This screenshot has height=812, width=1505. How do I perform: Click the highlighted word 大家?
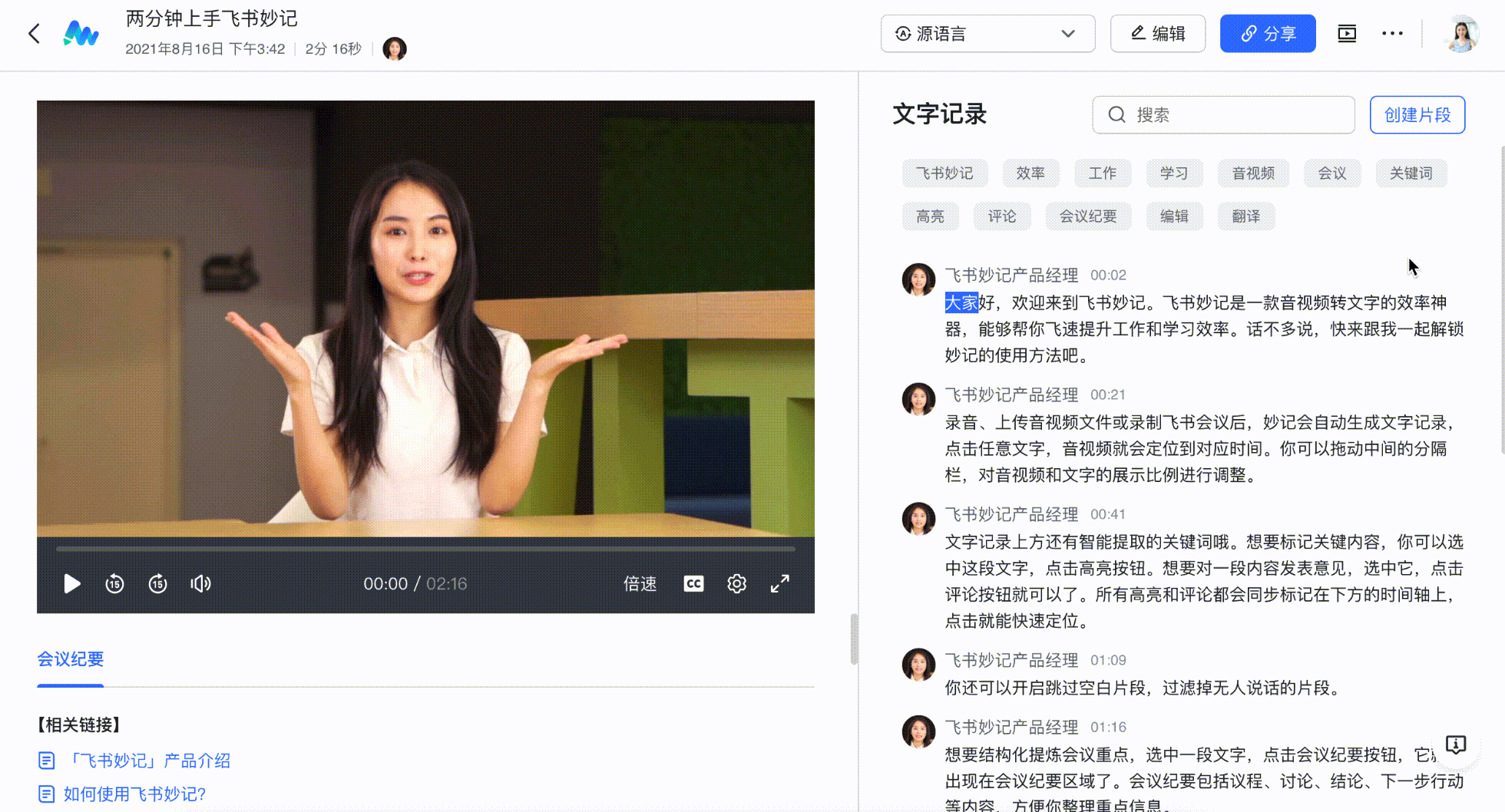click(x=961, y=302)
